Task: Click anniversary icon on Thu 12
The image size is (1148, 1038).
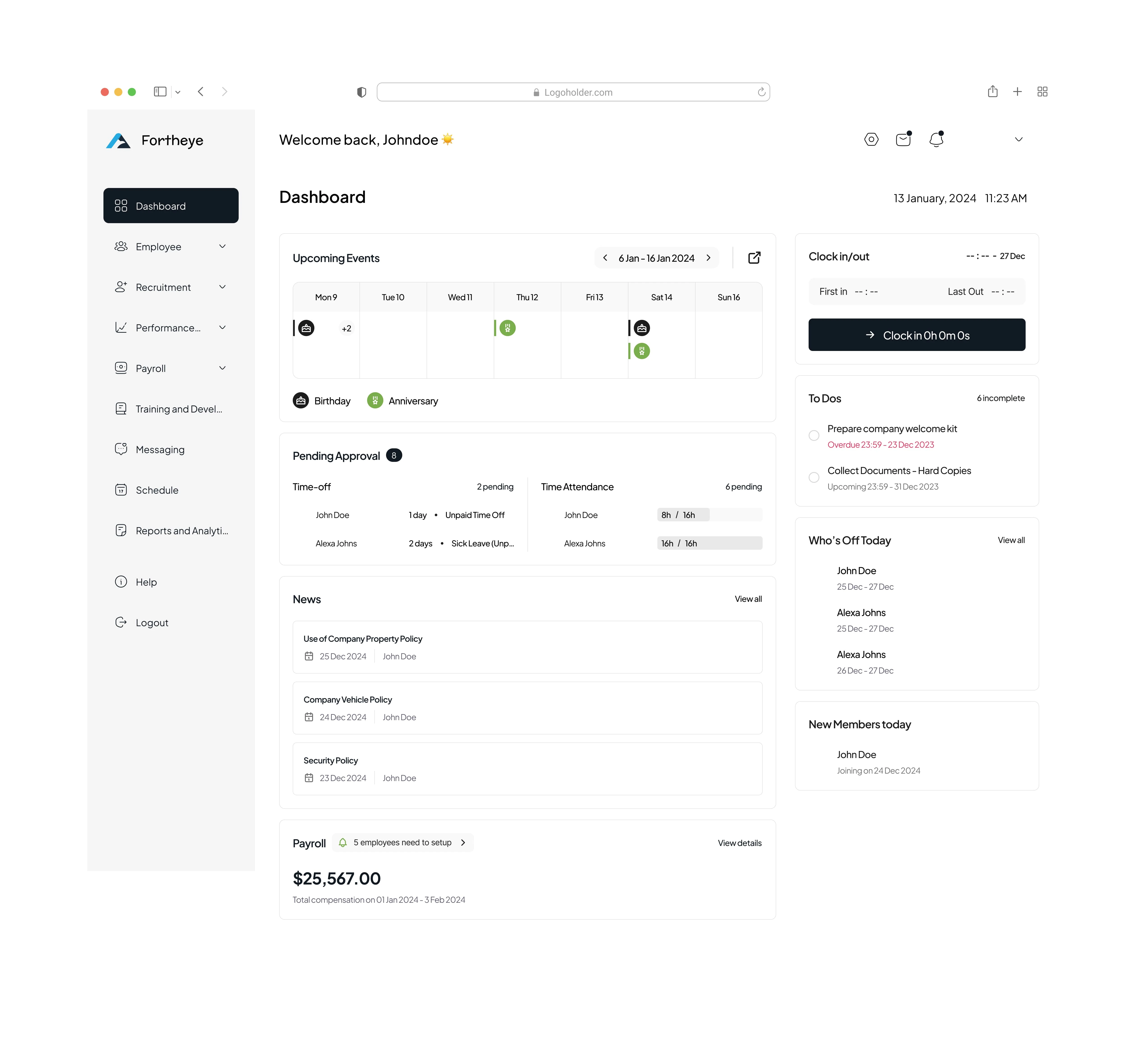Action: [x=507, y=328]
